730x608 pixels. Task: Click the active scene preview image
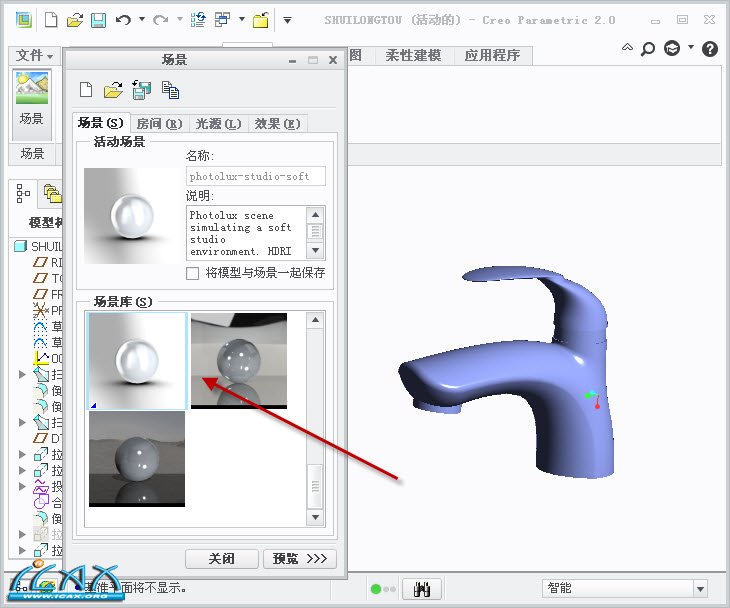point(132,216)
